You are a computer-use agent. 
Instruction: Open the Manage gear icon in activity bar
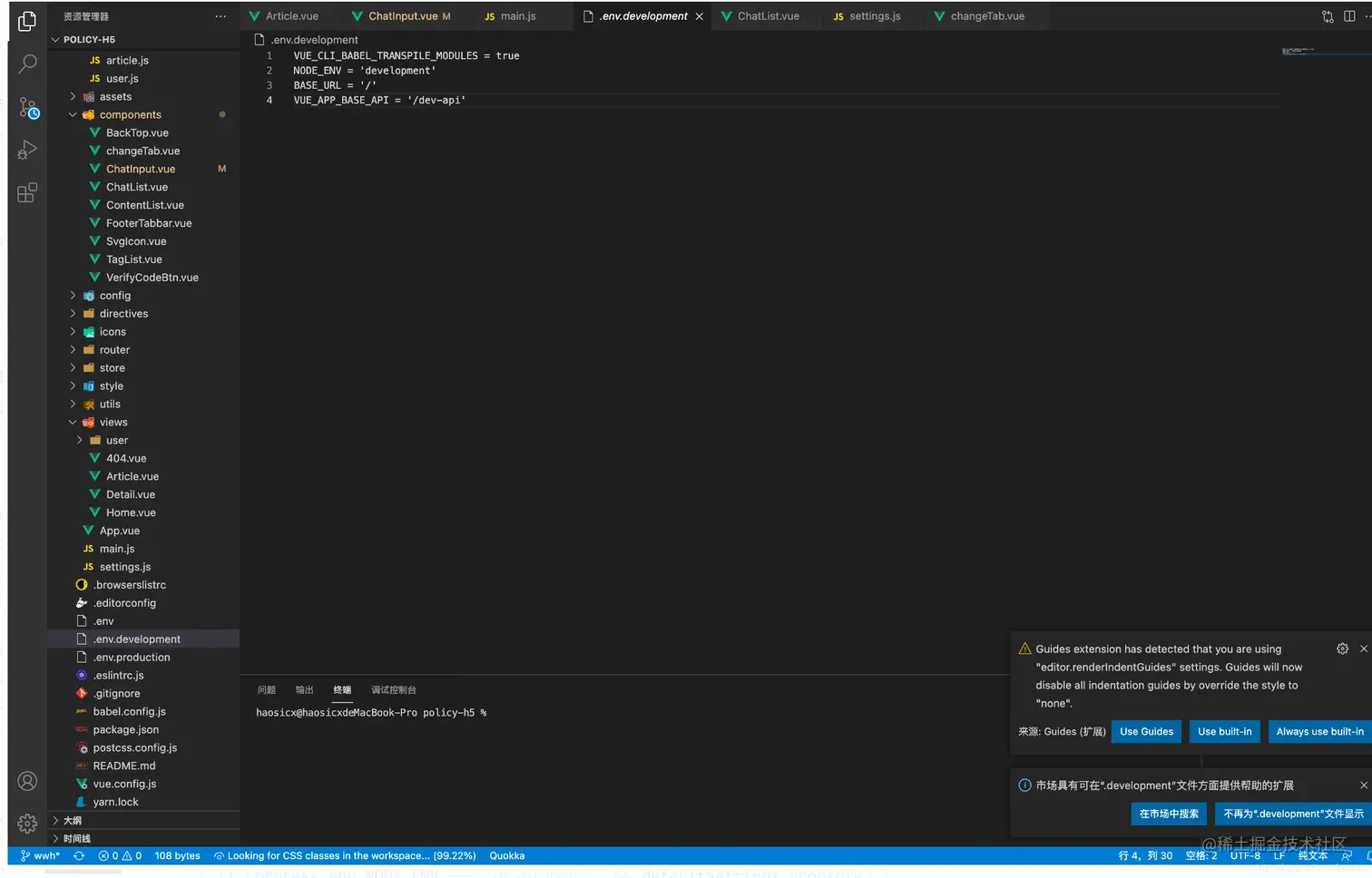coord(27,823)
